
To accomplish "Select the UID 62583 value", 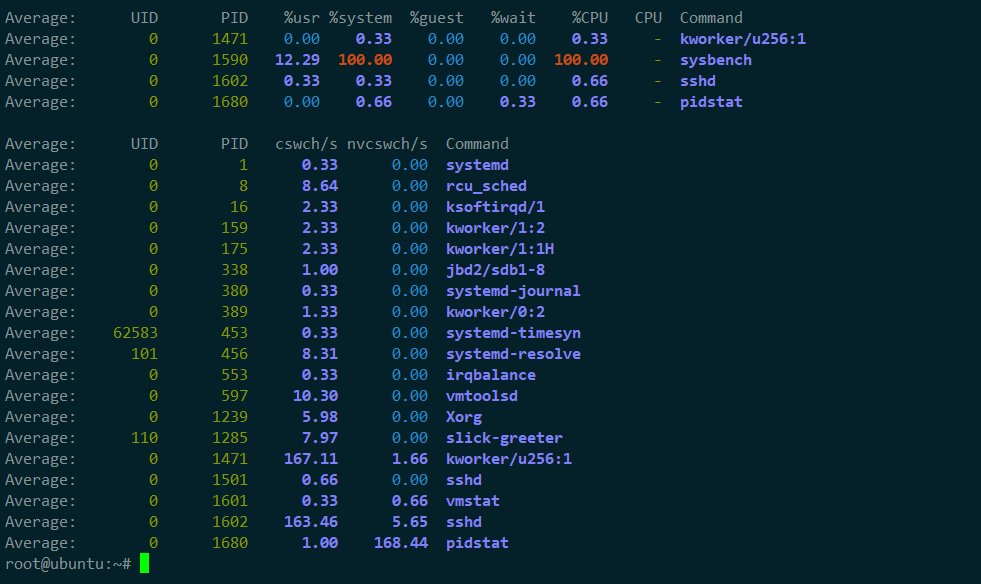I will pos(135,333).
